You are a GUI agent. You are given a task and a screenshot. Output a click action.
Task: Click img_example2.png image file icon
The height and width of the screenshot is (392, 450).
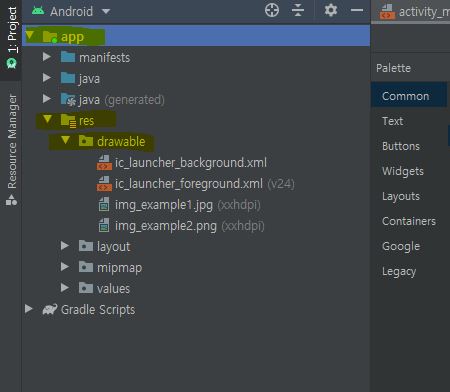point(104,225)
